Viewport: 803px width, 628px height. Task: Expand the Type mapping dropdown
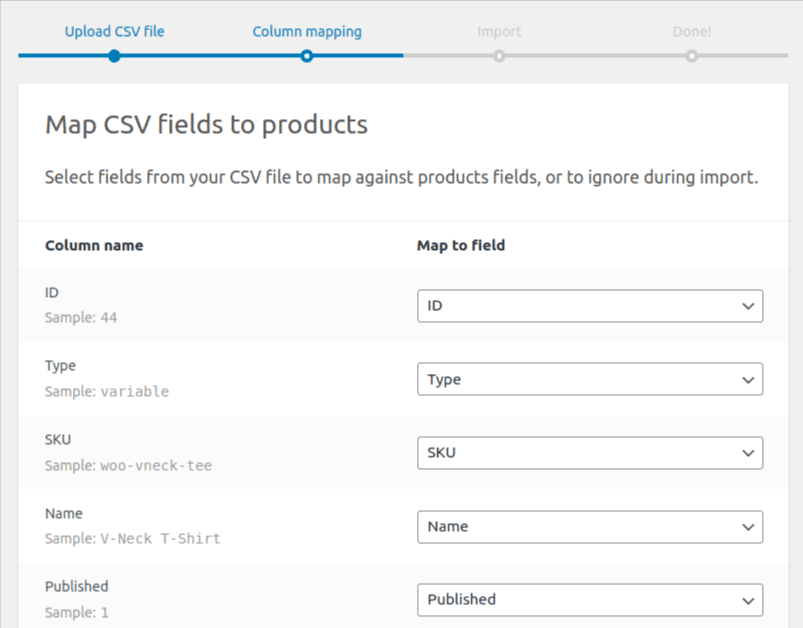(x=589, y=379)
